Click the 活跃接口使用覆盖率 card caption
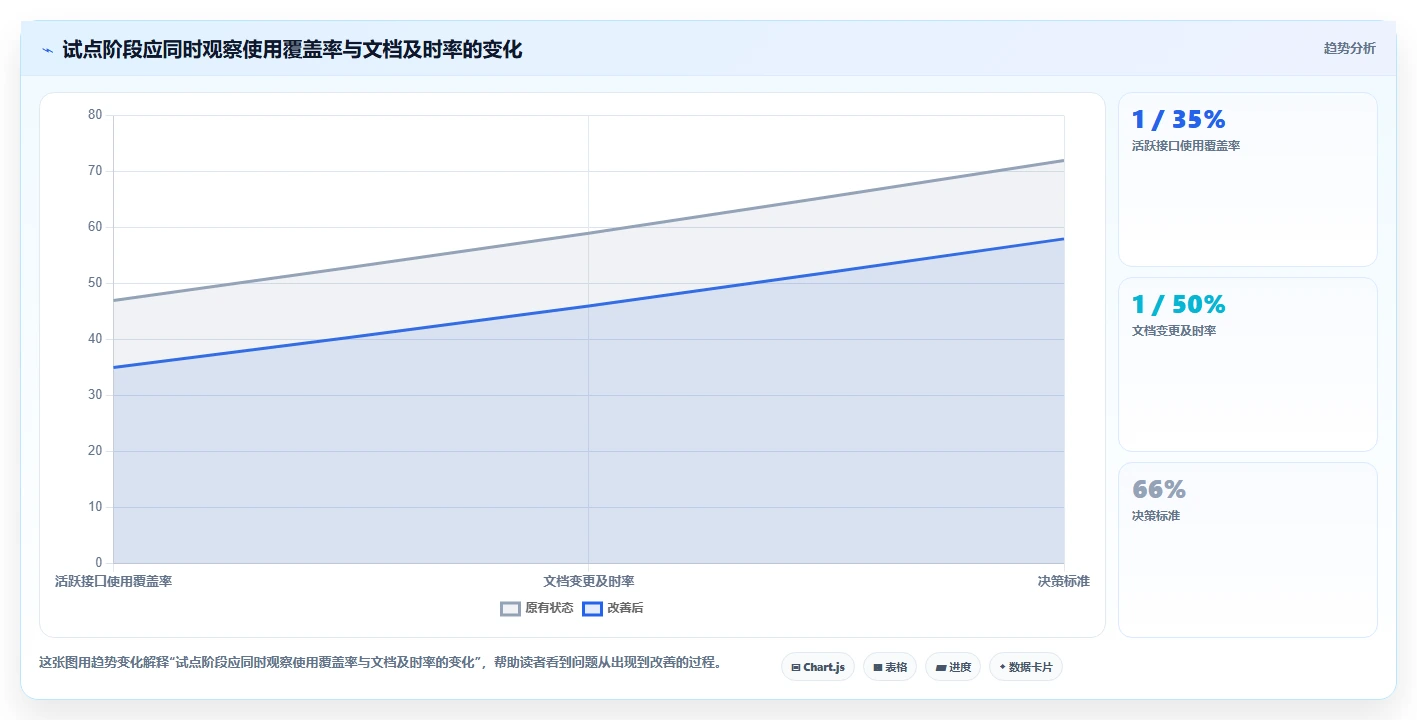 click(x=1186, y=146)
